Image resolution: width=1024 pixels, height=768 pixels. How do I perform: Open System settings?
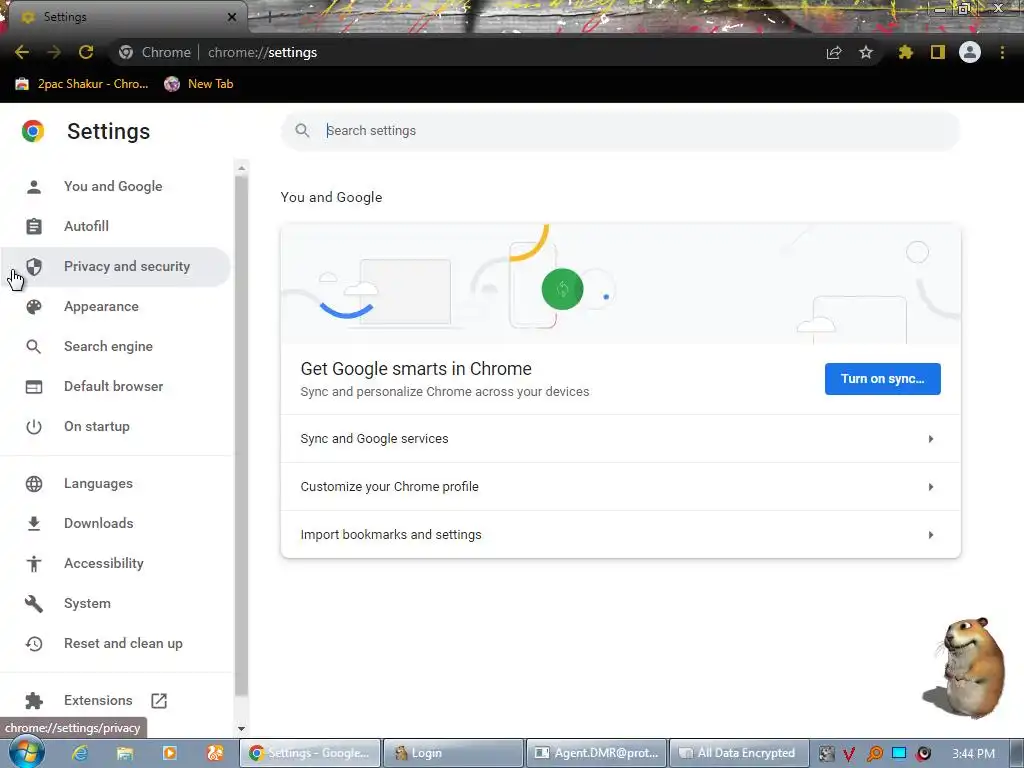click(115, 603)
